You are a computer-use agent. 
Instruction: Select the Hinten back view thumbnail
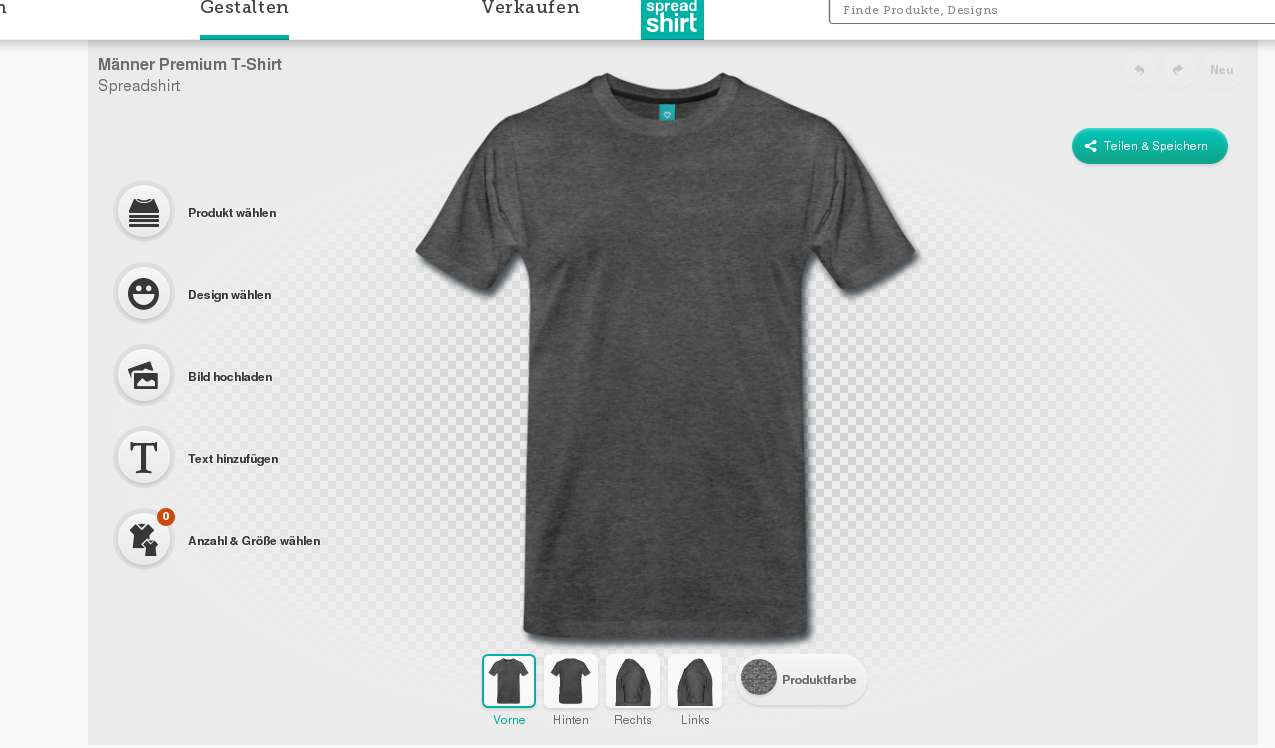point(571,681)
